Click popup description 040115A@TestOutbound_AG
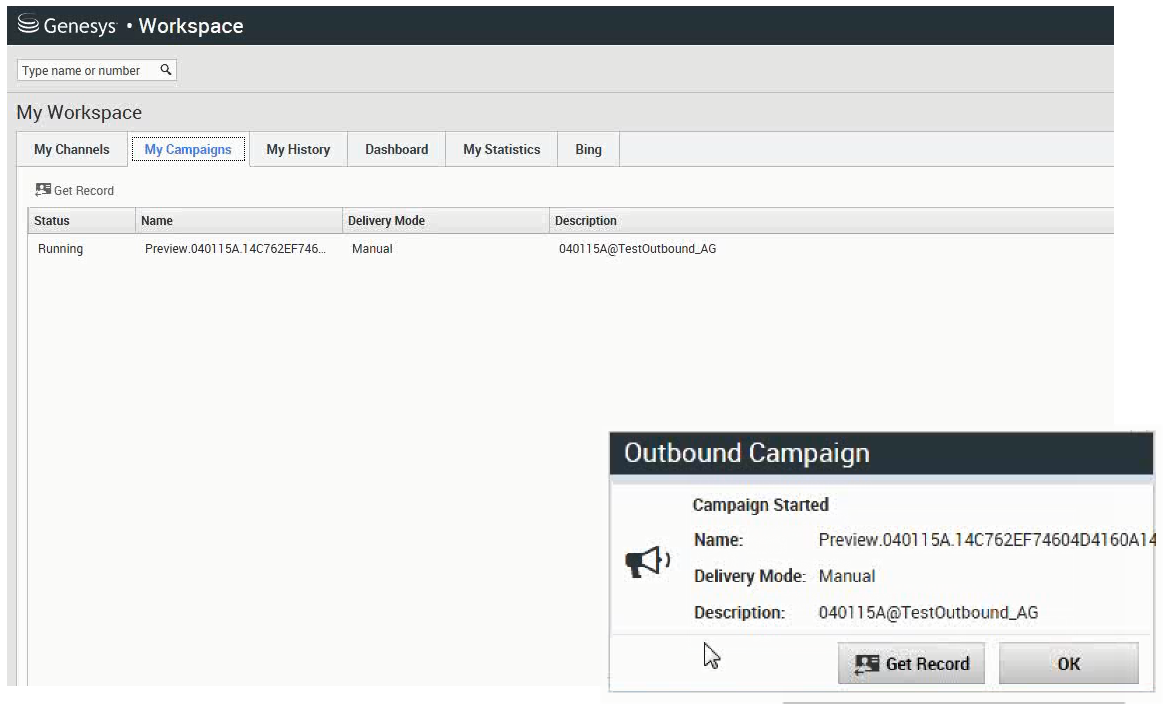The width and height of the screenshot is (1170, 710). (x=928, y=612)
